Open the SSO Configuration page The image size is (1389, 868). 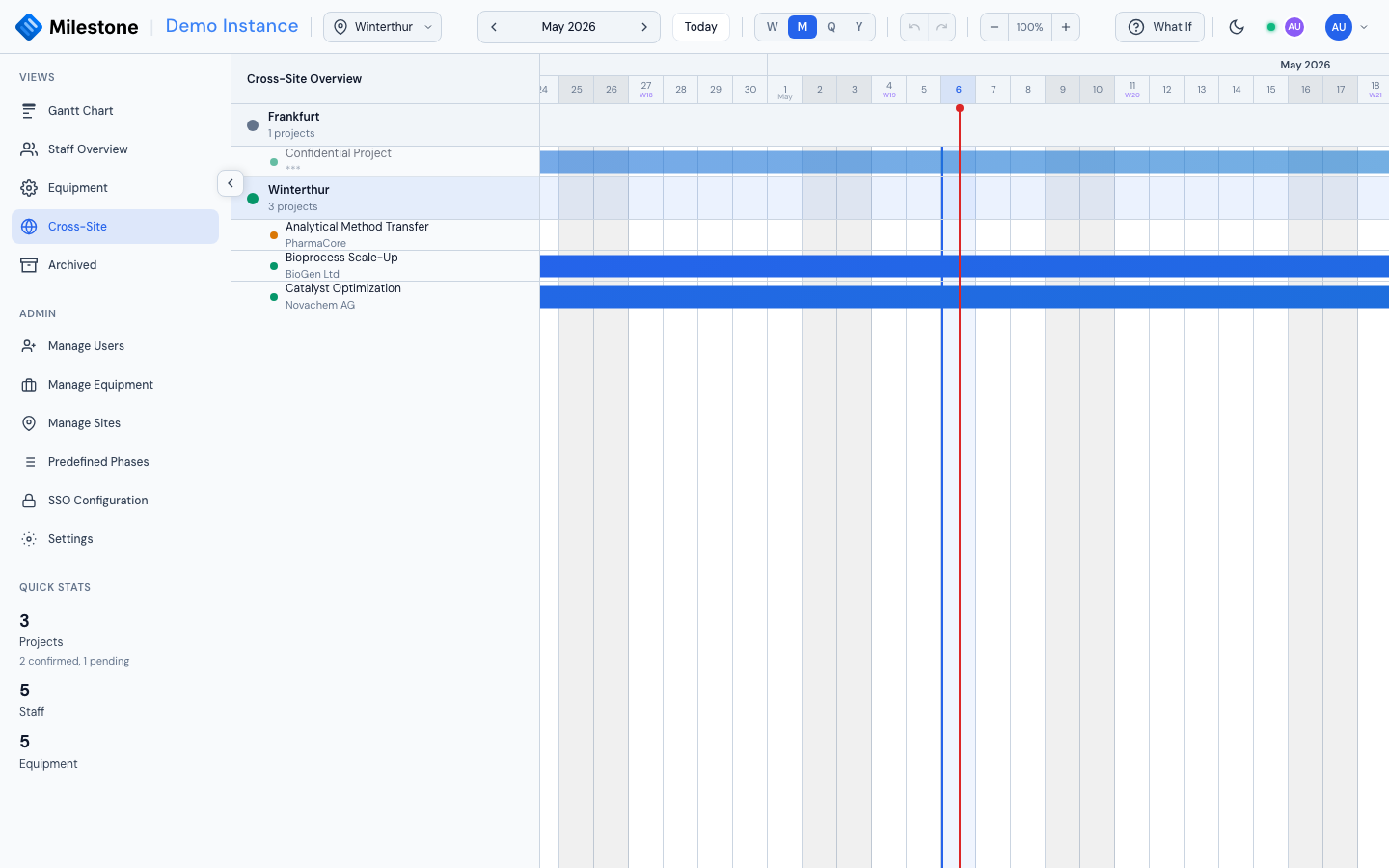click(115, 501)
